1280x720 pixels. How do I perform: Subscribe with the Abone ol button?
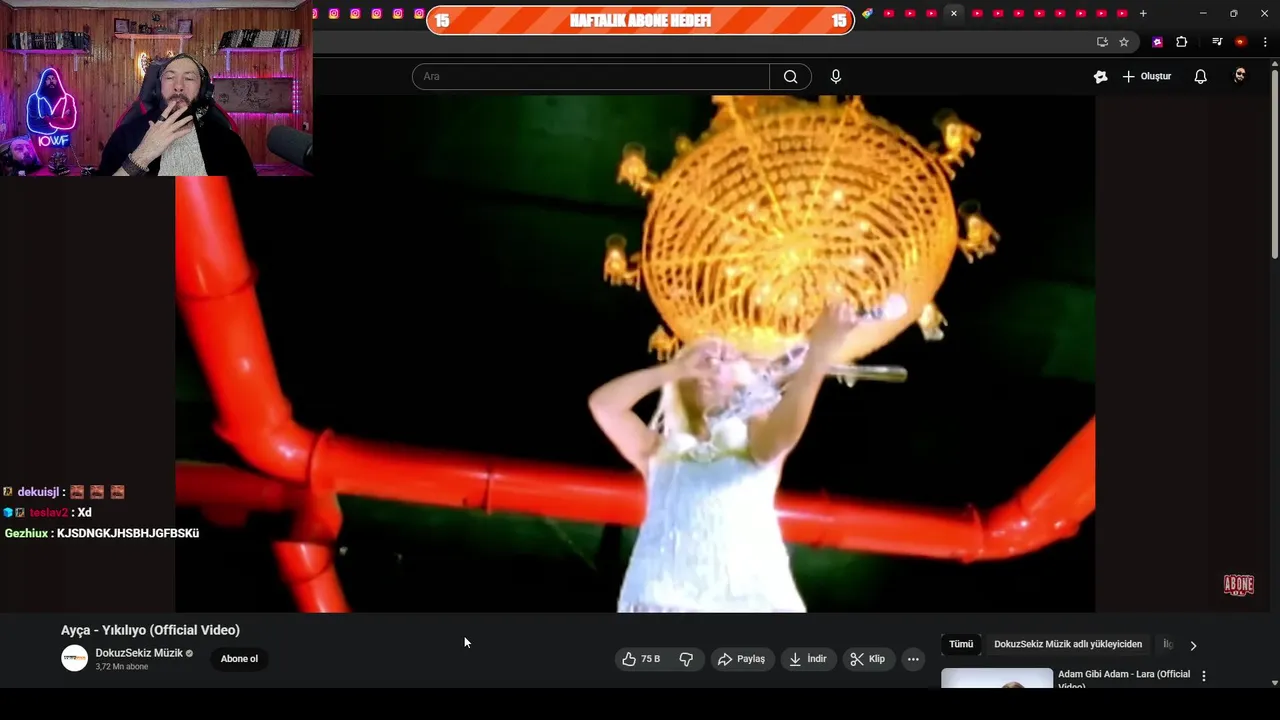click(239, 659)
